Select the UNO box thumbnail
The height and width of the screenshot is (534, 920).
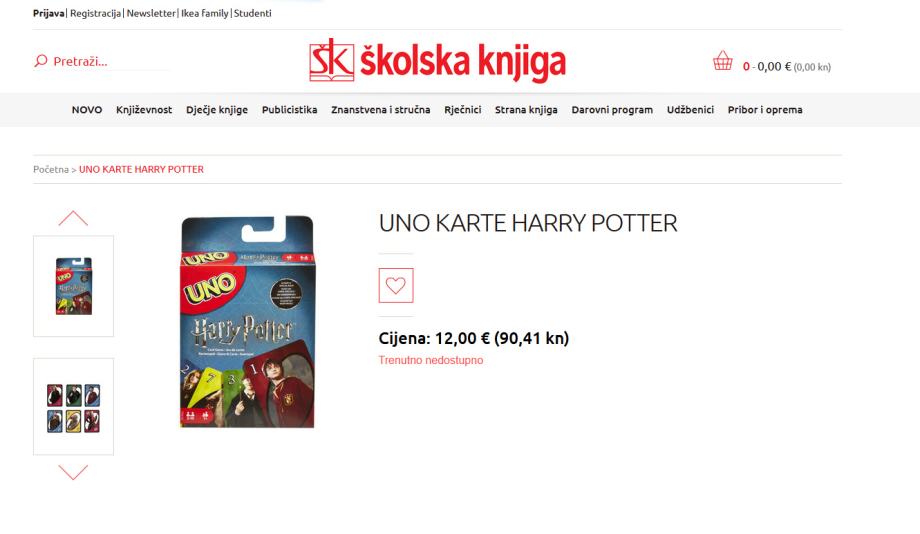tap(73, 286)
